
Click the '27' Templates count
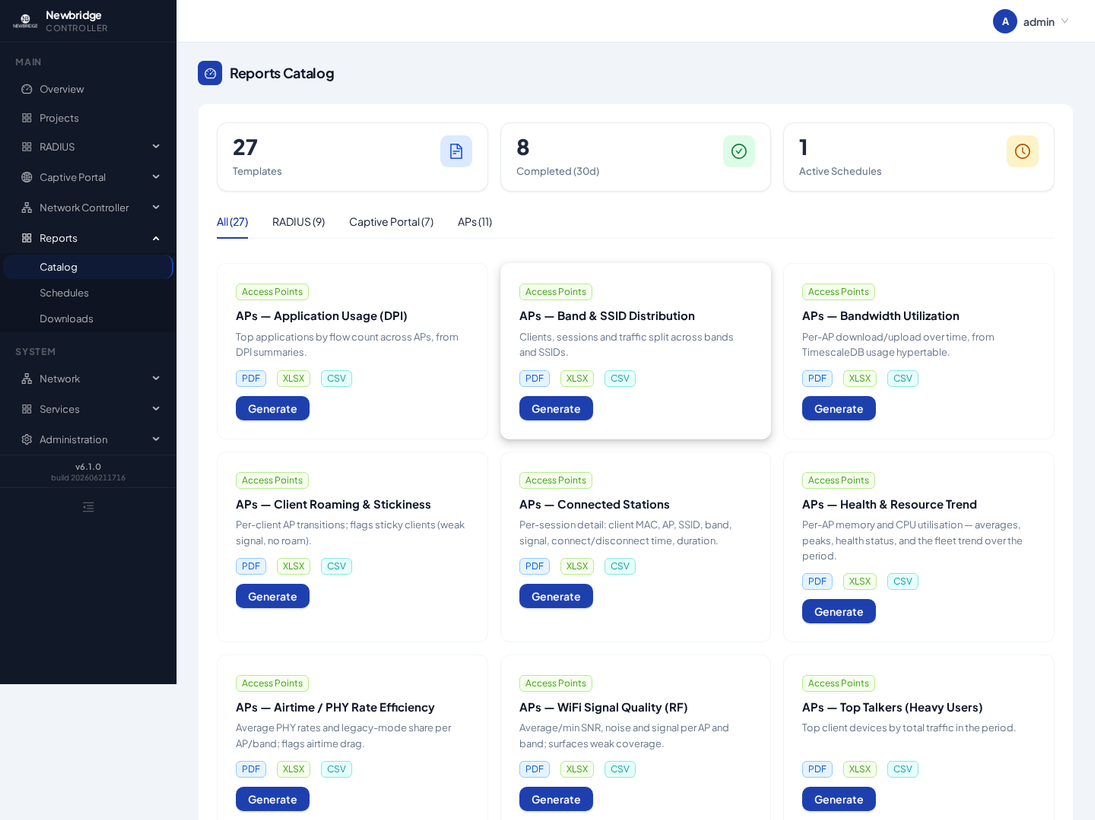[245, 147]
